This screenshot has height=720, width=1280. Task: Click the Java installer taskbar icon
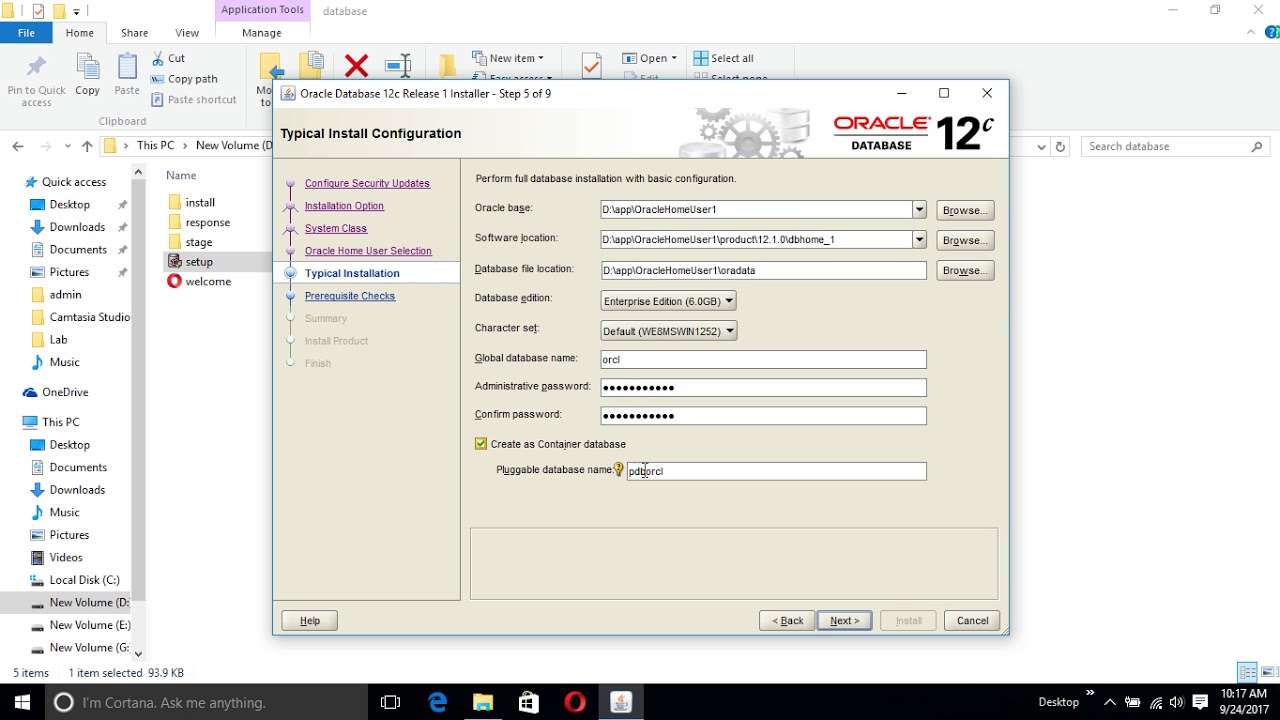pos(621,702)
